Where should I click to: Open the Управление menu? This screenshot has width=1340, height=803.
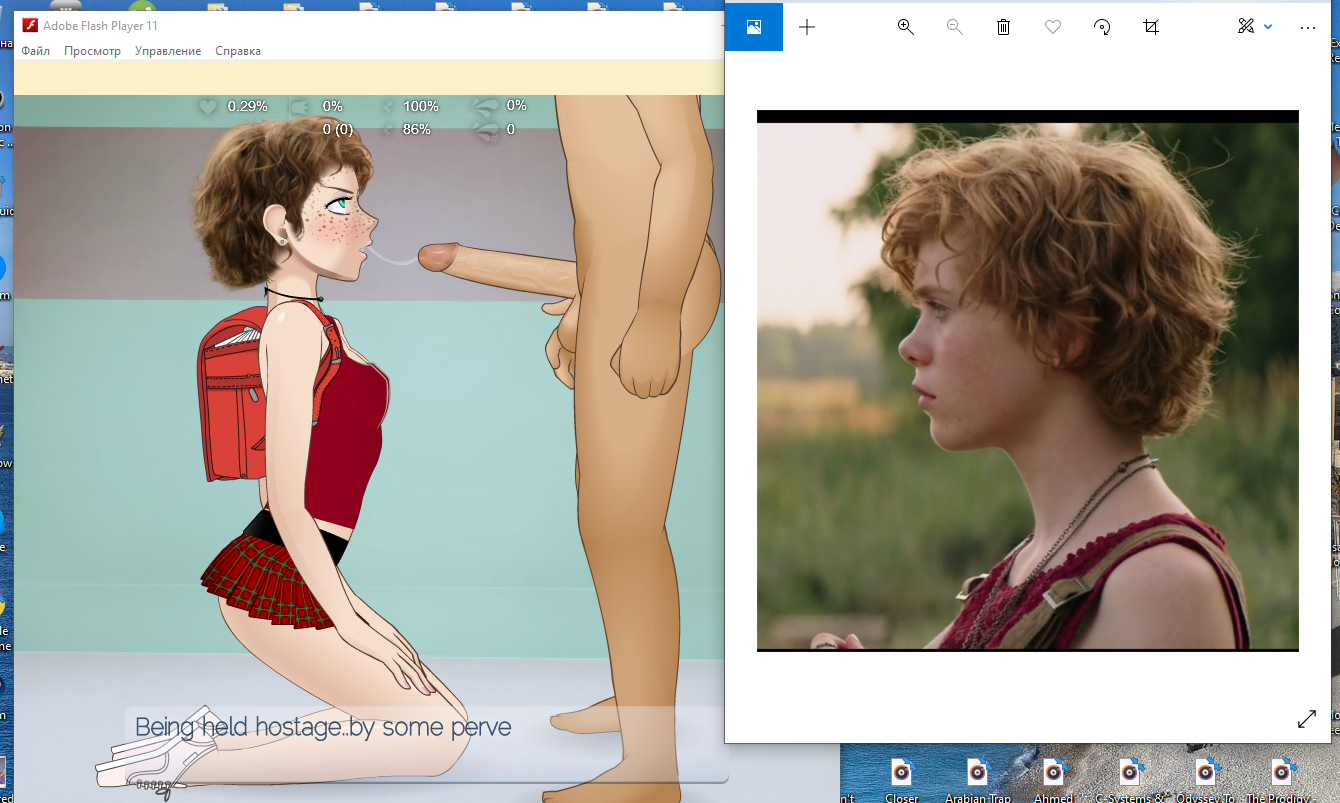tap(168, 50)
